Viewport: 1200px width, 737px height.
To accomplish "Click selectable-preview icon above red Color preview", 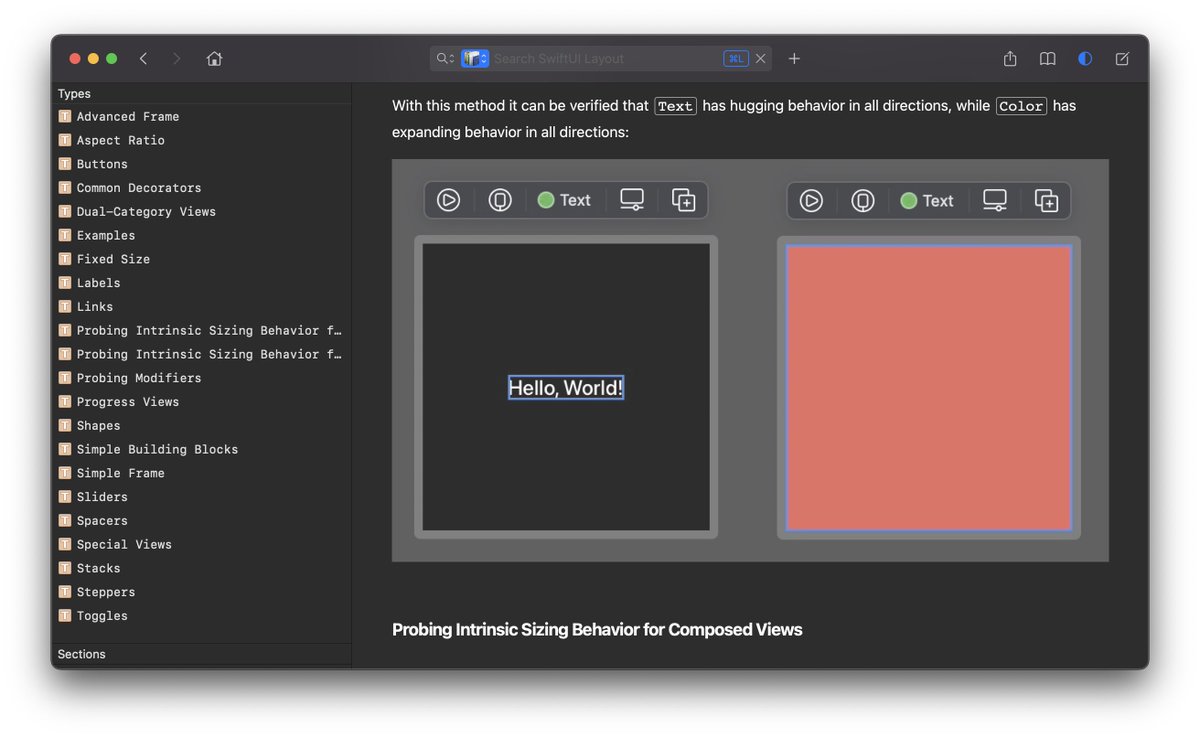I will [x=863, y=201].
